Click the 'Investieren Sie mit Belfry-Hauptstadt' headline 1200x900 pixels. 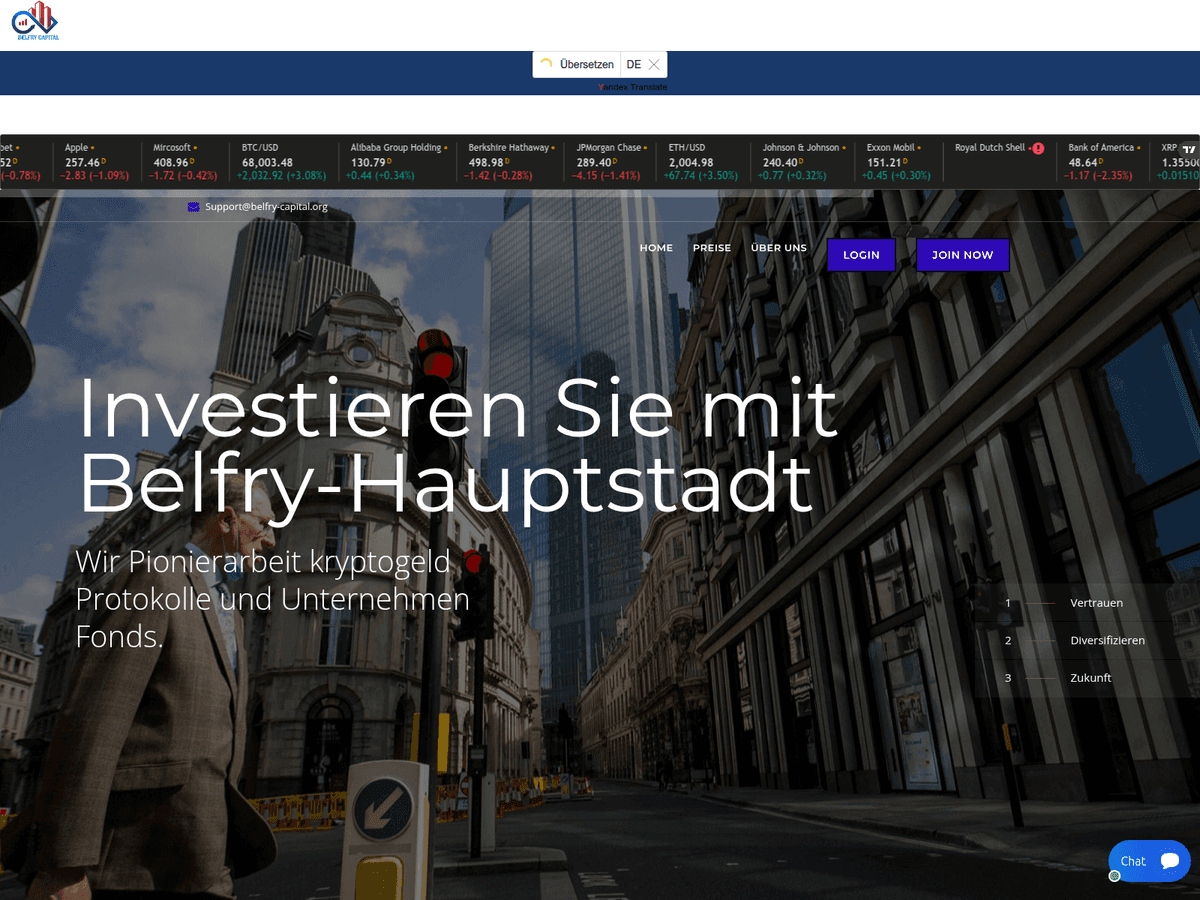point(457,446)
